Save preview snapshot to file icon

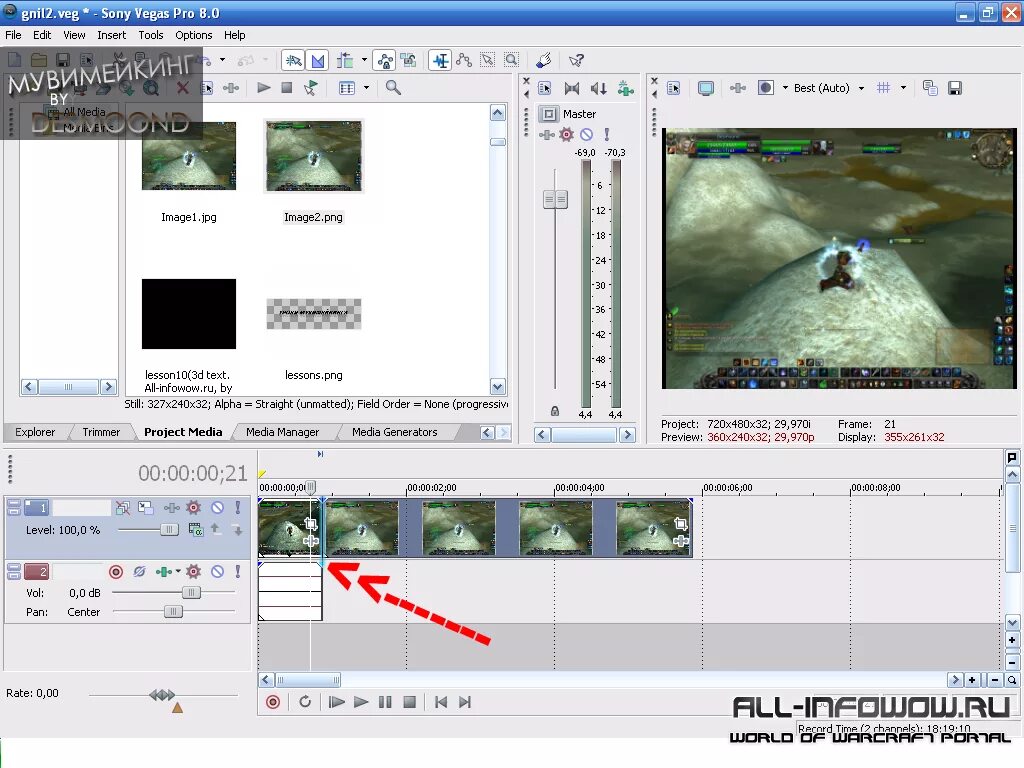[955, 88]
